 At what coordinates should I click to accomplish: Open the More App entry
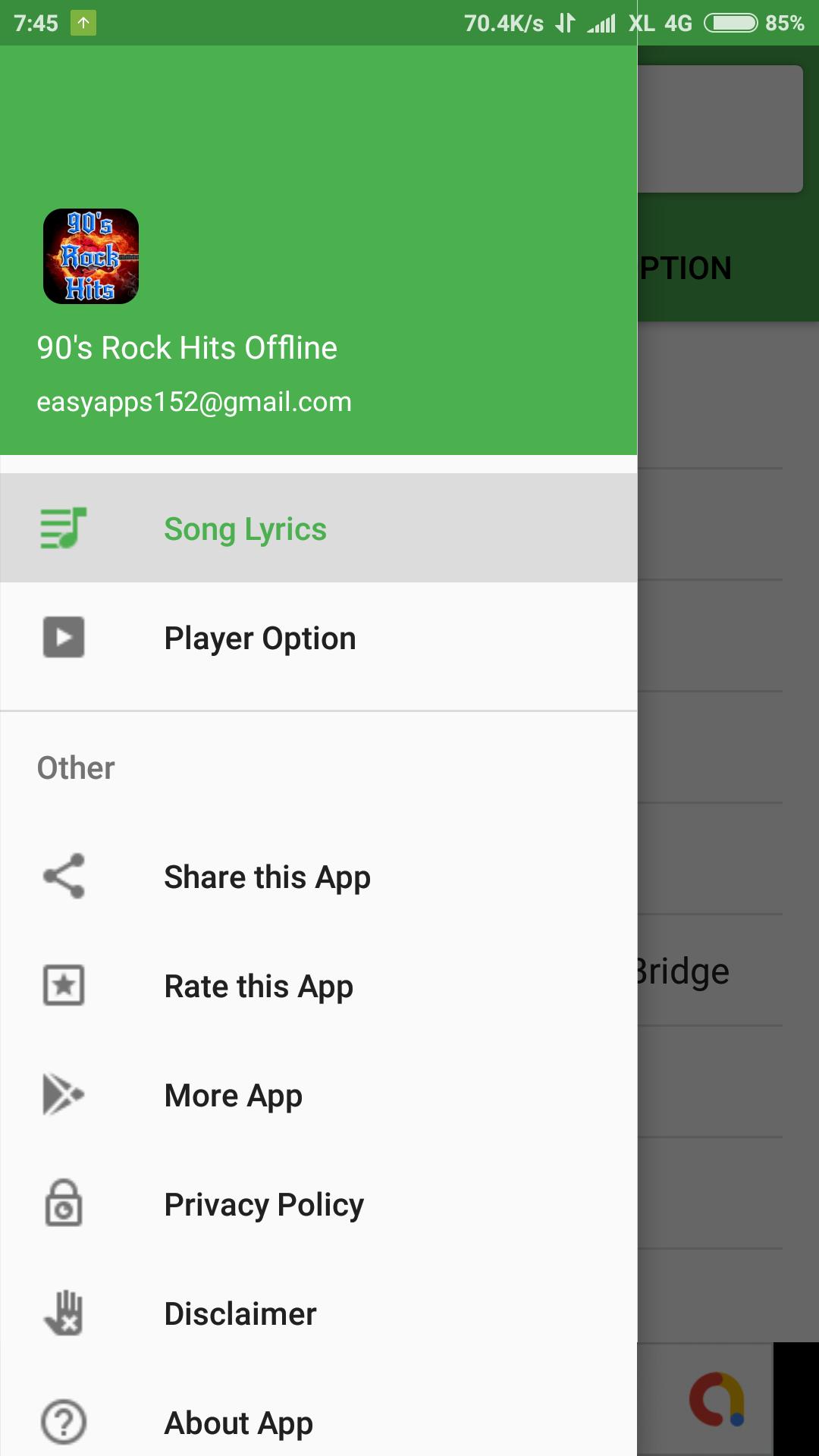pyautogui.click(x=234, y=1096)
